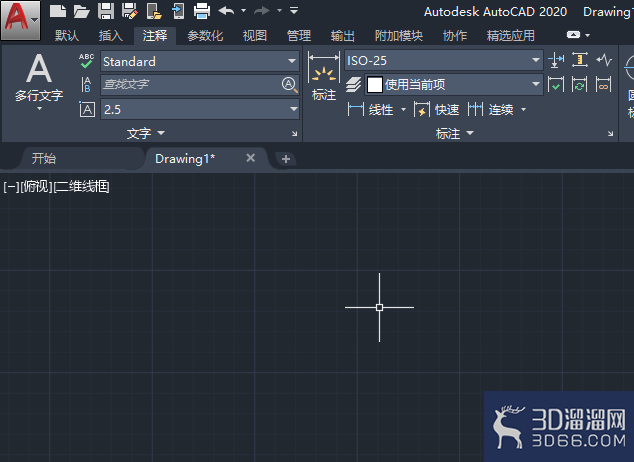This screenshot has height=462, width=634.
Task: Open from Web & Mobile icon
Action: [154, 11]
